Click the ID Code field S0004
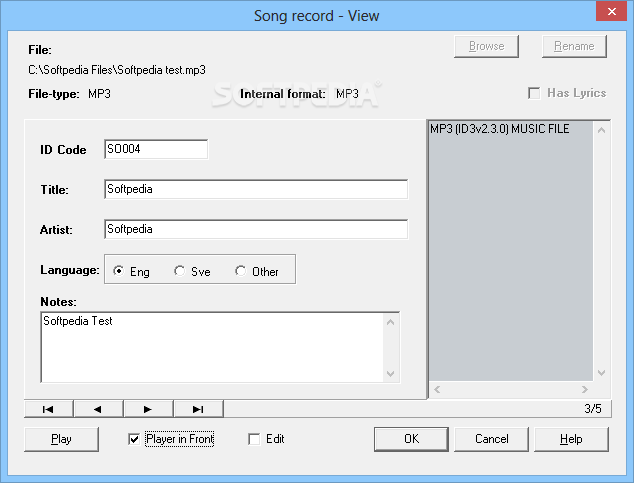This screenshot has height=483, width=634. [156, 149]
